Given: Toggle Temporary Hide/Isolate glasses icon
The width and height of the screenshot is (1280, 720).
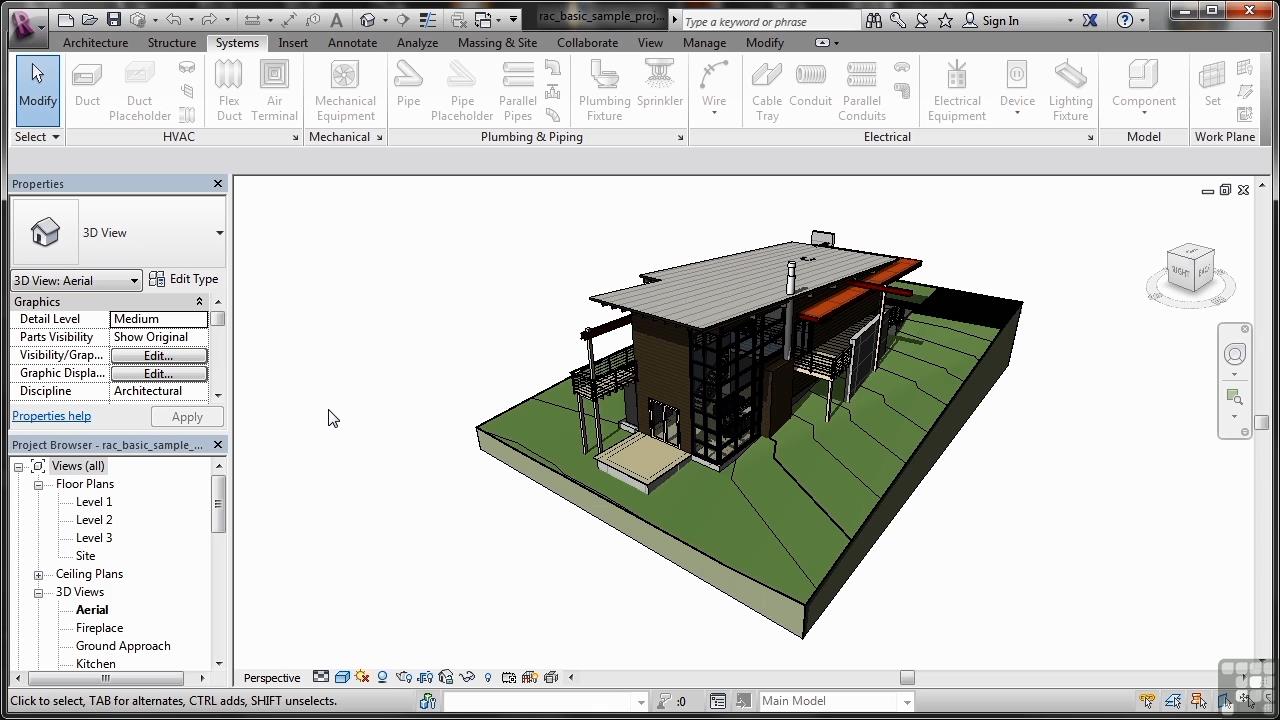Looking at the screenshot, I should [466, 677].
